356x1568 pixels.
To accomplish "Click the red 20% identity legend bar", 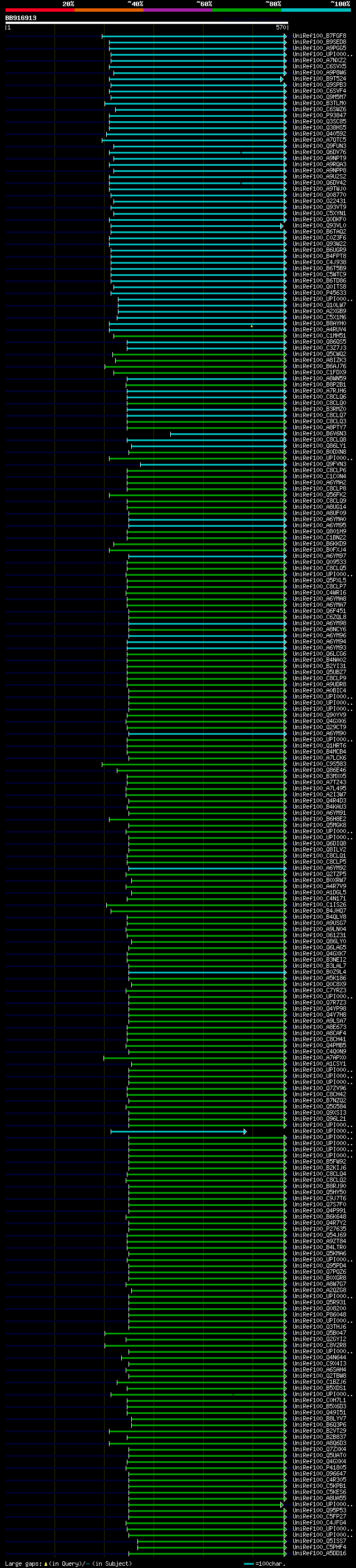I will (39, 11).
